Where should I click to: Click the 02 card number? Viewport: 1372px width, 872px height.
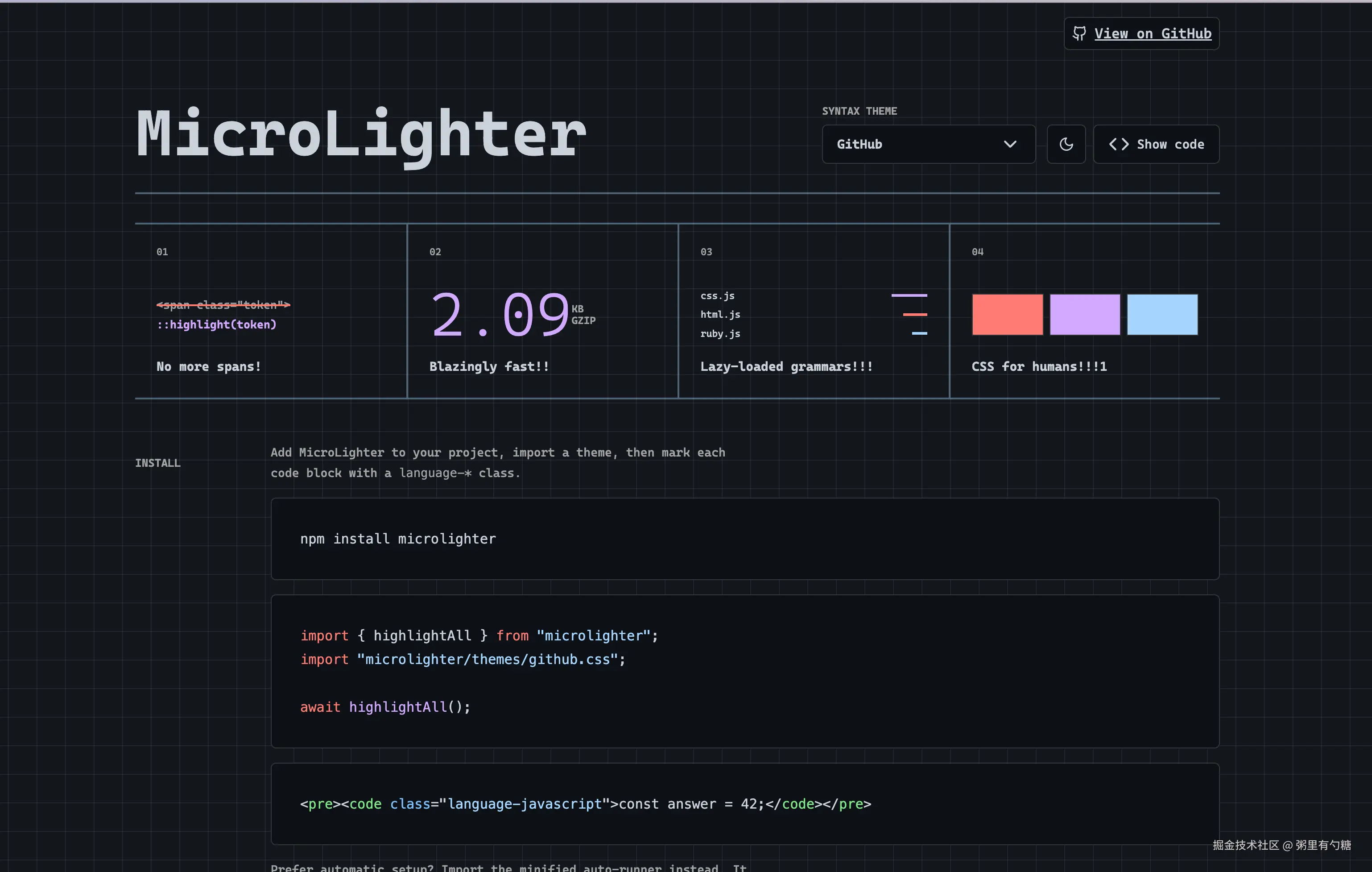[x=435, y=252]
